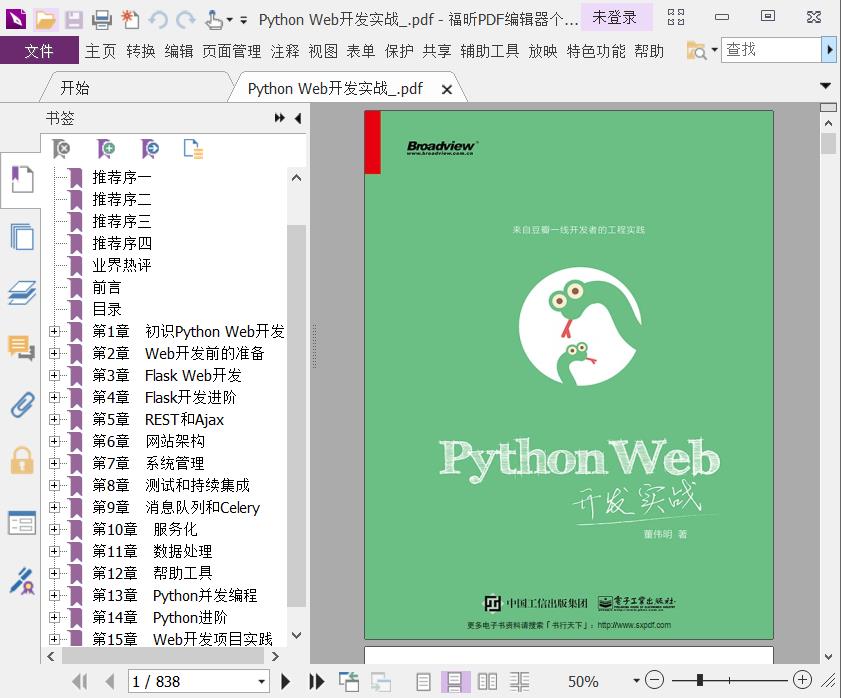841x698 pixels.
Task: Click the Open file folder icon
Action: coord(46,20)
